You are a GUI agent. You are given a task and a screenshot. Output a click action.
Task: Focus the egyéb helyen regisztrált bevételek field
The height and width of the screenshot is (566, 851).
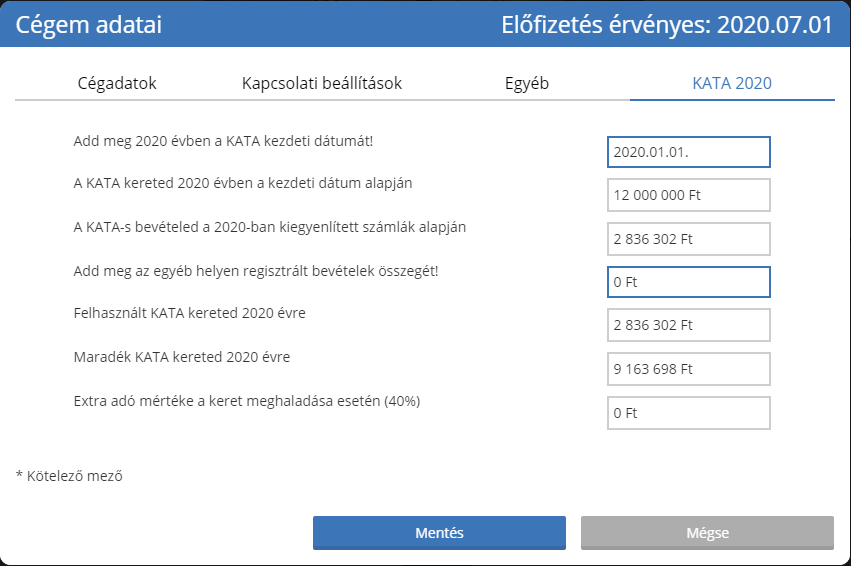688,282
